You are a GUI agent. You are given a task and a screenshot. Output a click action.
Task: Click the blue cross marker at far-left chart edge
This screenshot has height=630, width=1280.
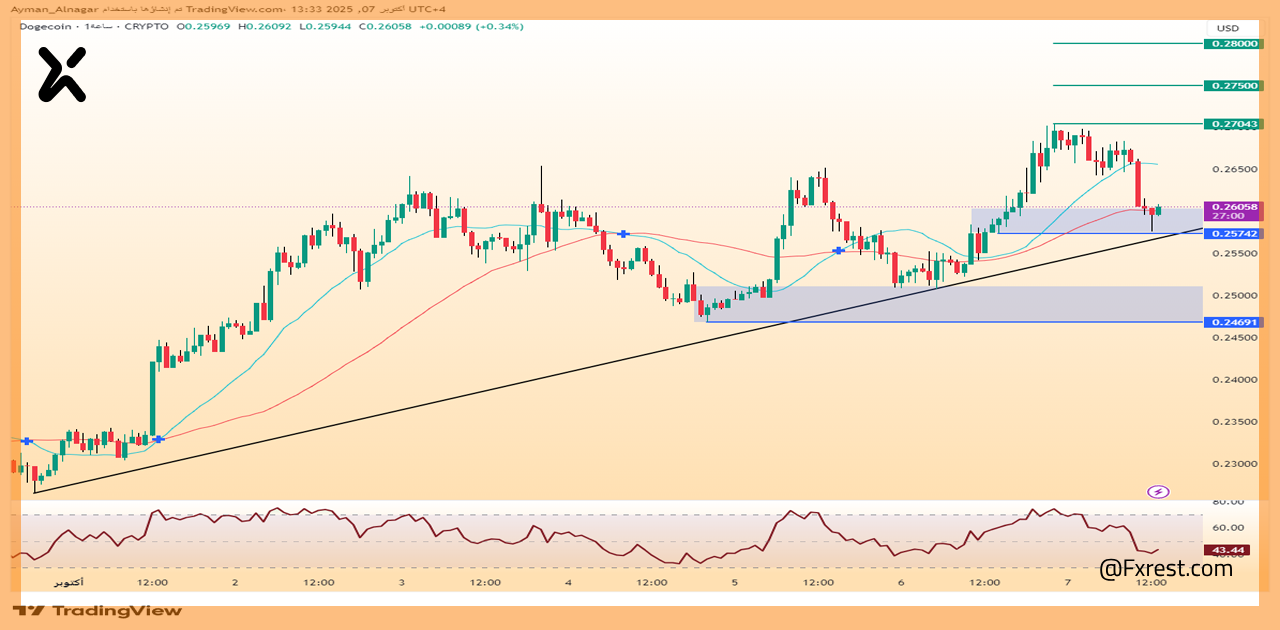[x=27, y=441]
